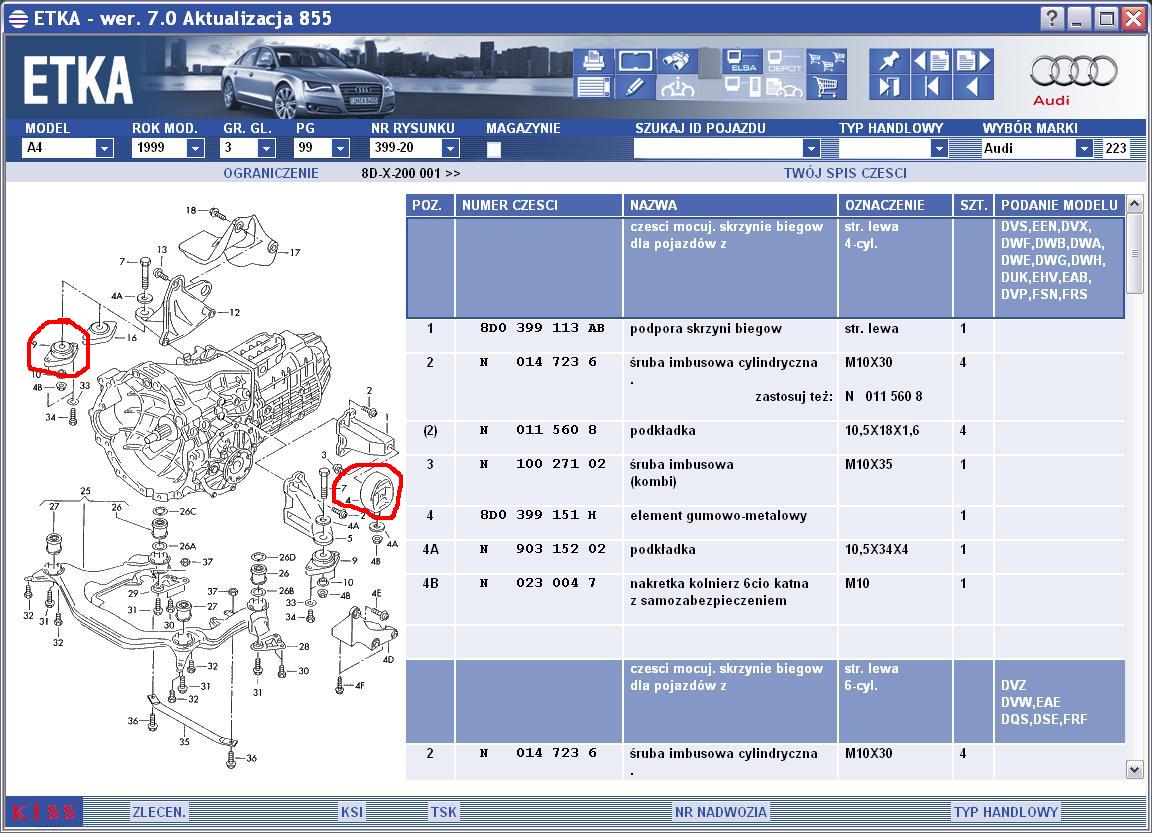The height and width of the screenshot is (833, 1152).
Task: Expand the WYBÓR MARKI dropdown showing Audi
Action: (1084, 148)
